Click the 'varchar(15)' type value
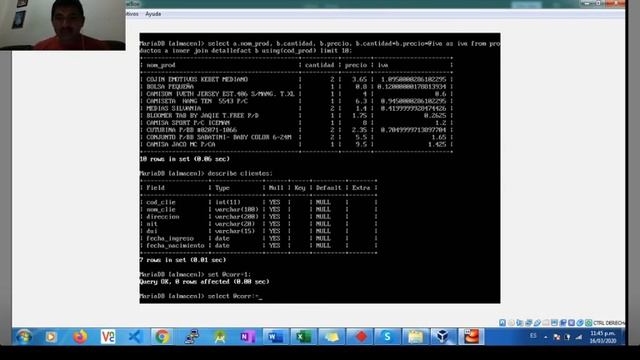640x360 pixels. click(x=235, y=231)
